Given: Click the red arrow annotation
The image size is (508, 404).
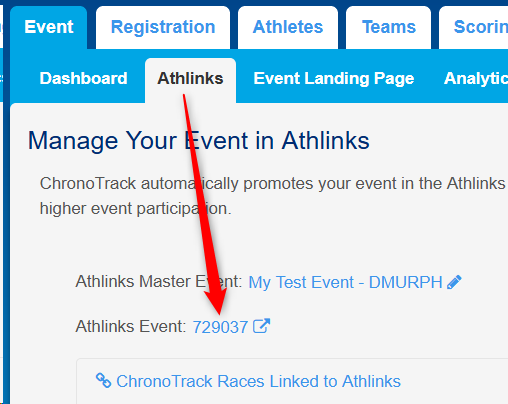Looking at the screenshot, I should coord(204,204).
